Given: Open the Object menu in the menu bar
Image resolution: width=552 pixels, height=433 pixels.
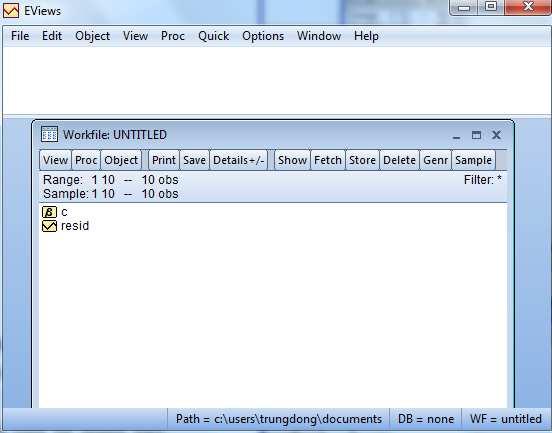Looking at the screenshot, I should point(93,36).
